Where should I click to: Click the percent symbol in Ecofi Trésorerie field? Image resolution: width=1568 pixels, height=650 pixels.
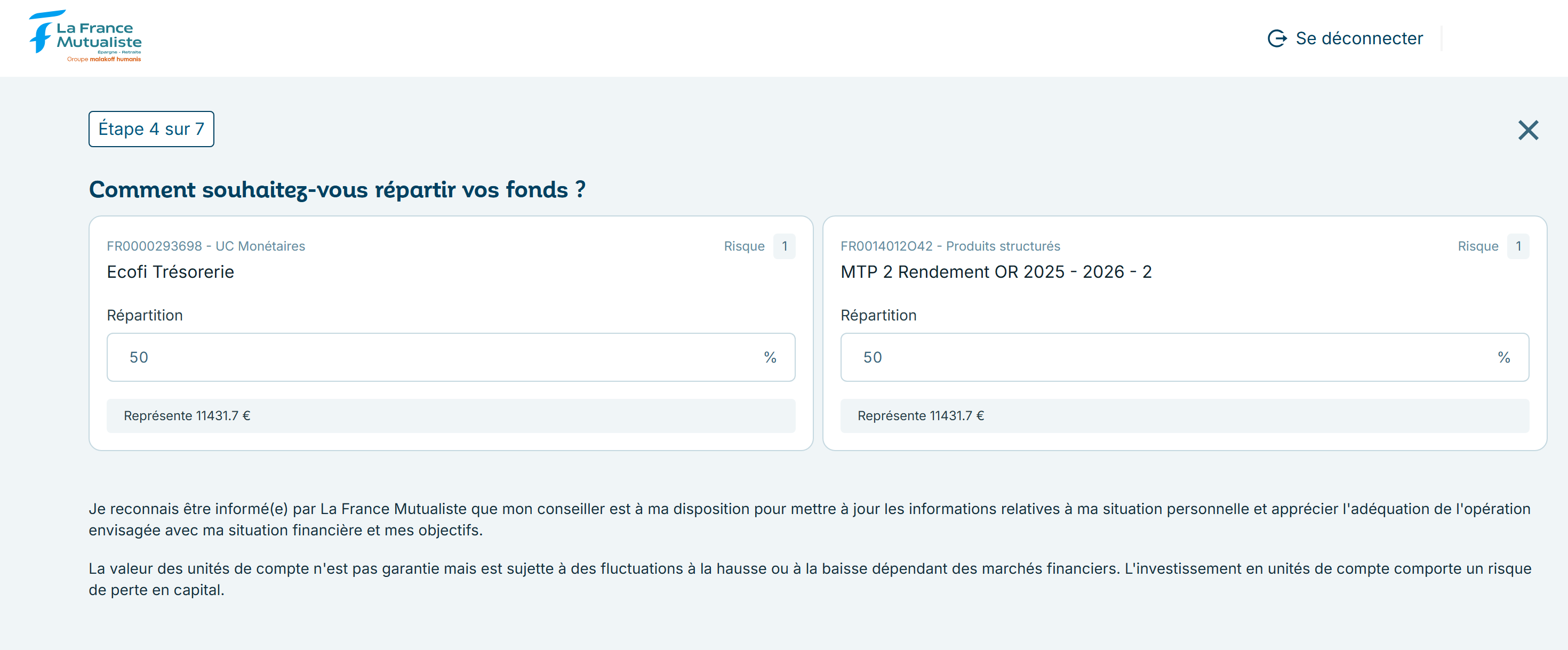point(770,358)
